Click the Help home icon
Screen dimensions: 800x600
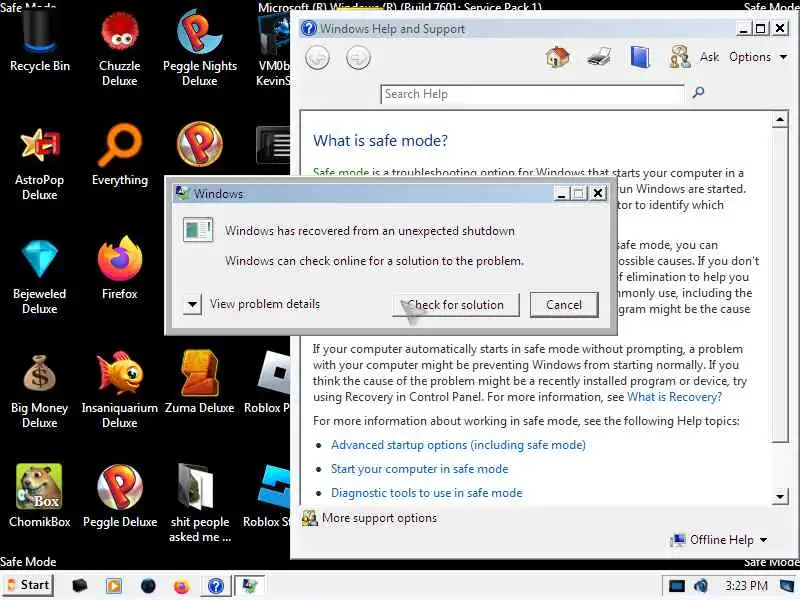click(x=558, y=57)
